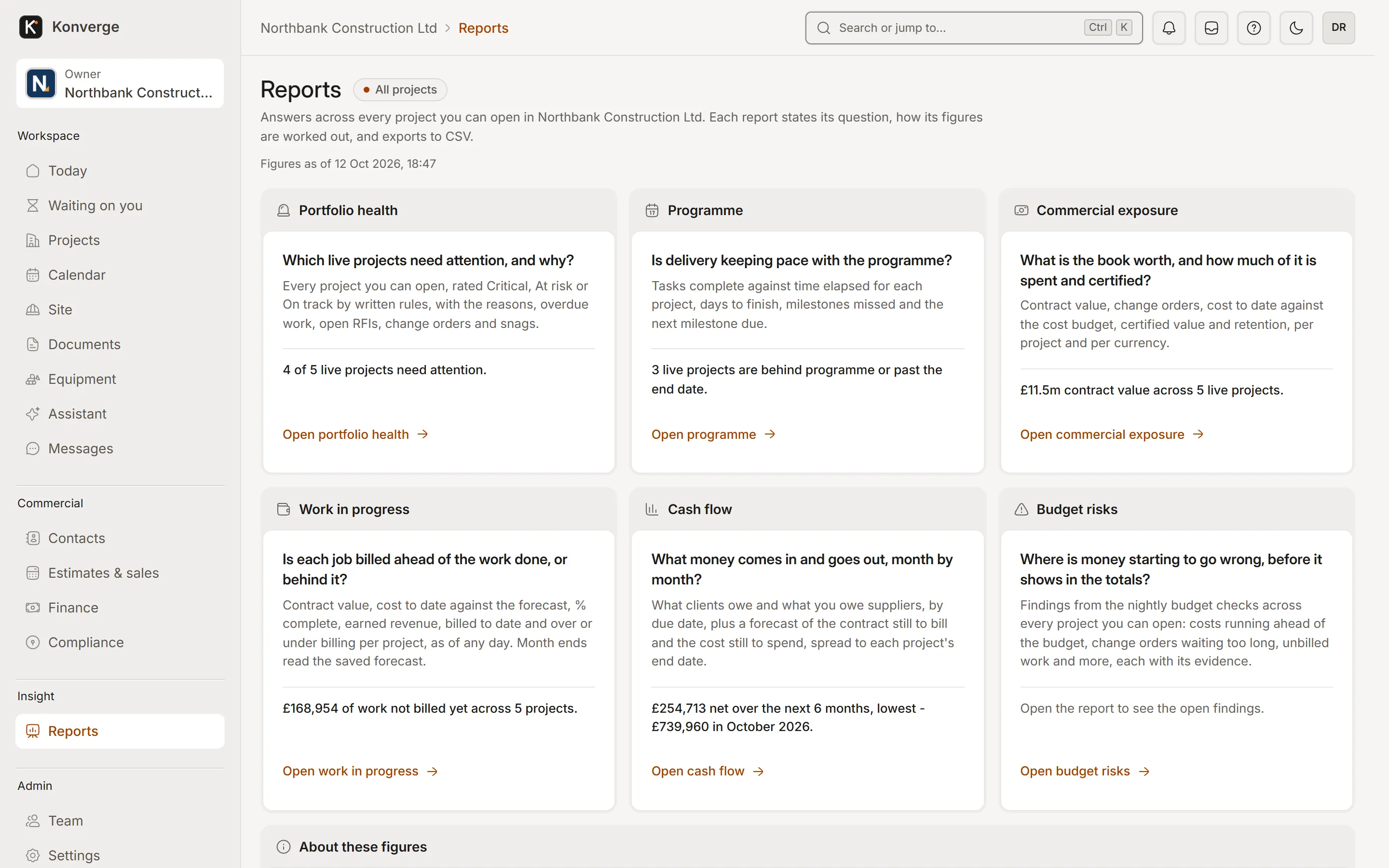The width and height of the screenshot is (1389, 868).
Task: Open the Calendar page
Action: (x=120, y=275)
